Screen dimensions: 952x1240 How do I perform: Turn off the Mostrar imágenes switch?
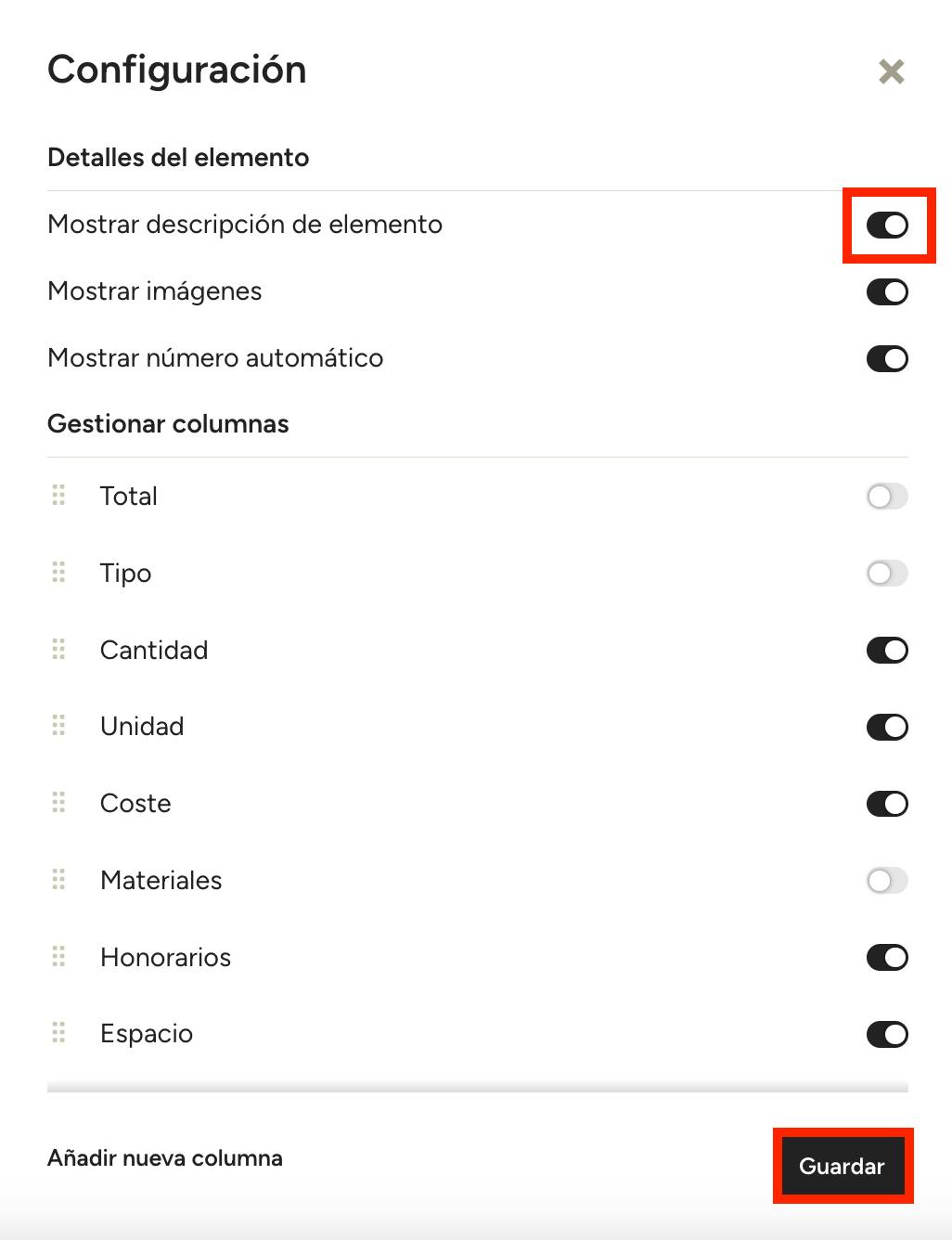click(x=887, y=291)
